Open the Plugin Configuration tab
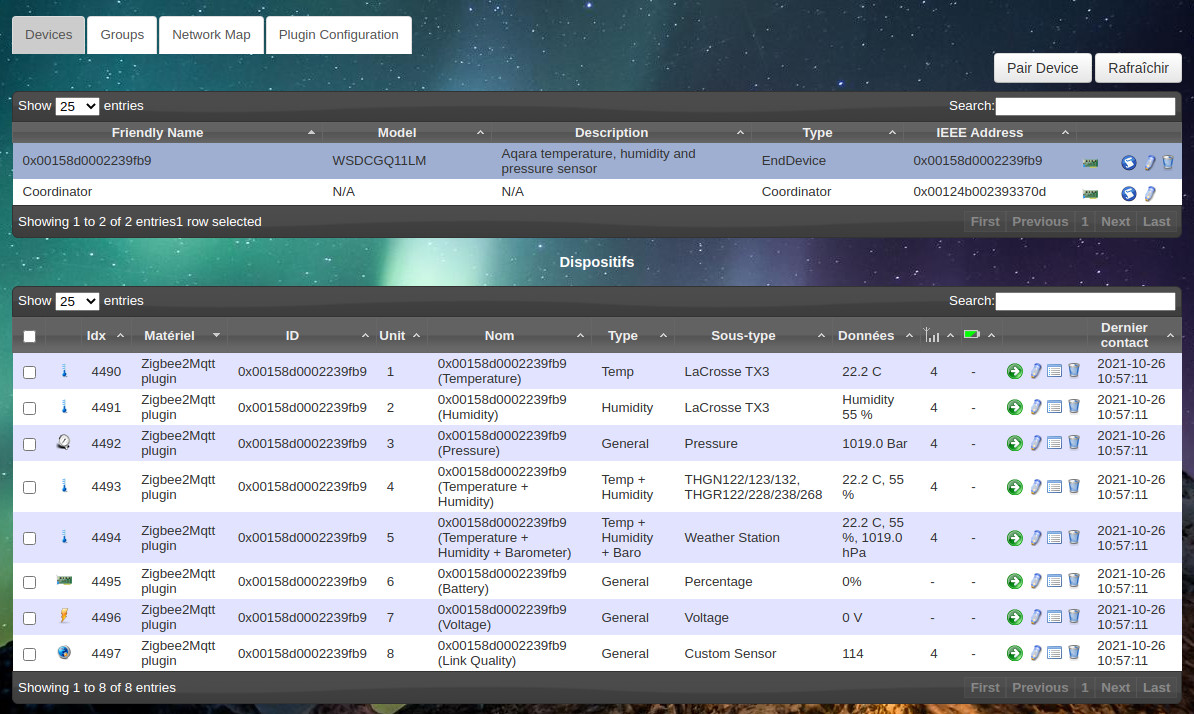This screenshot has height=714, width=1194. coord(338,35)
